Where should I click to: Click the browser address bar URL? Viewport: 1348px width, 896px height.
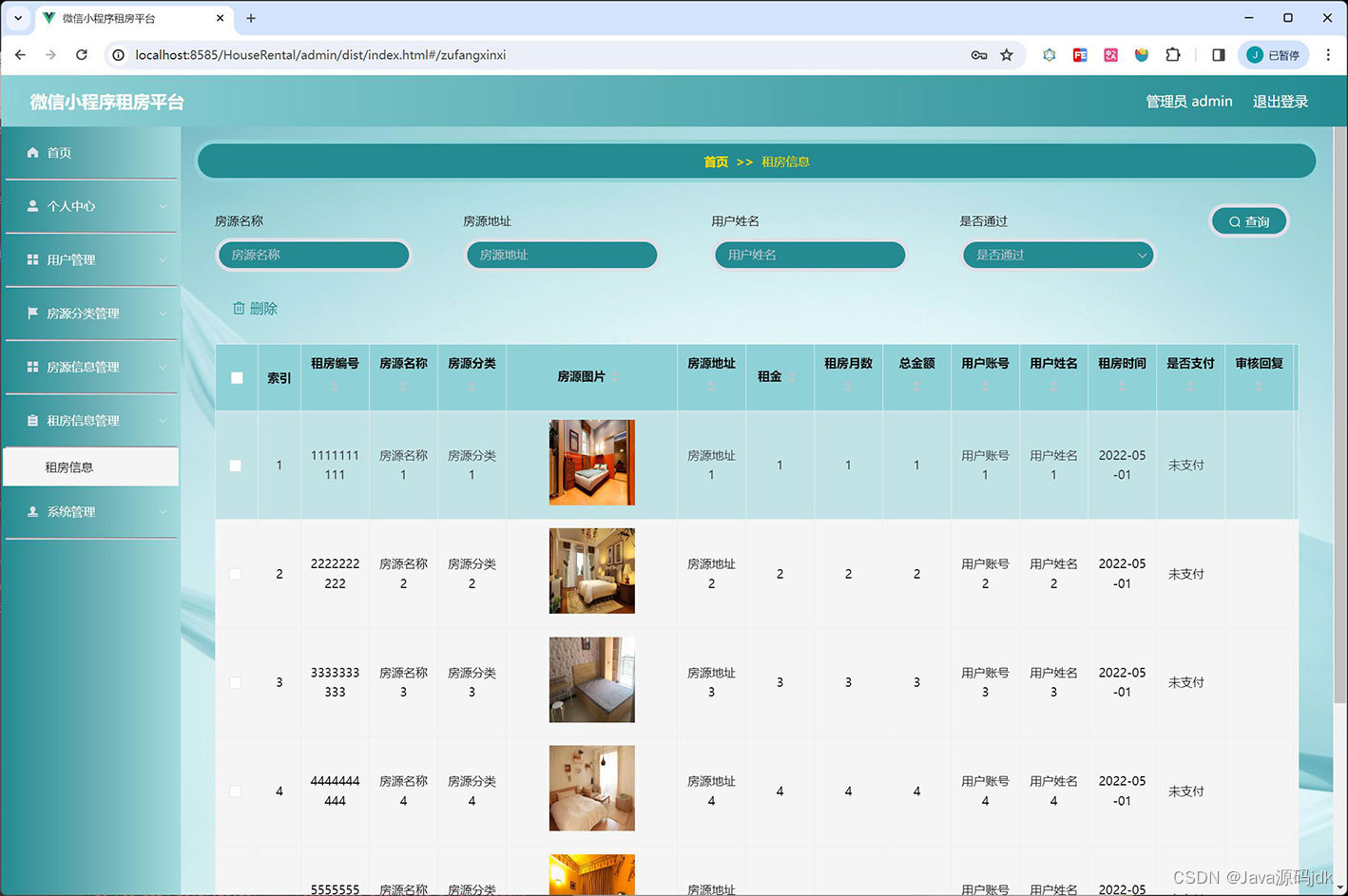320,55
